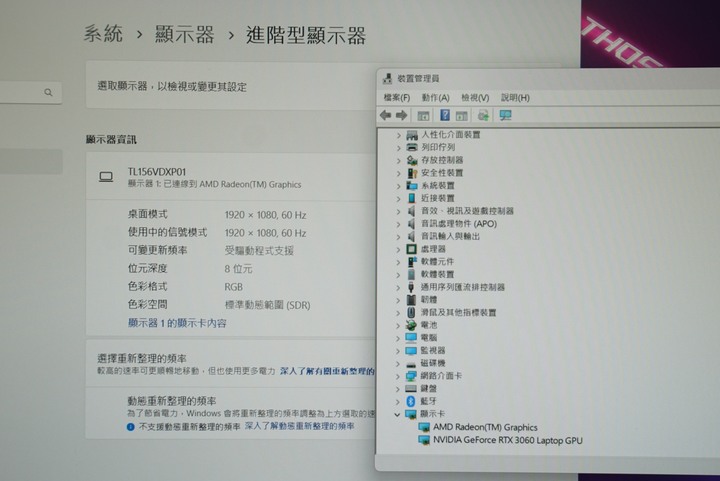Click the AMD Radeon(TM) Graphics adapter icon
Image resolution: width=720 pixels, height=481 pixels.
coord(424,427)
